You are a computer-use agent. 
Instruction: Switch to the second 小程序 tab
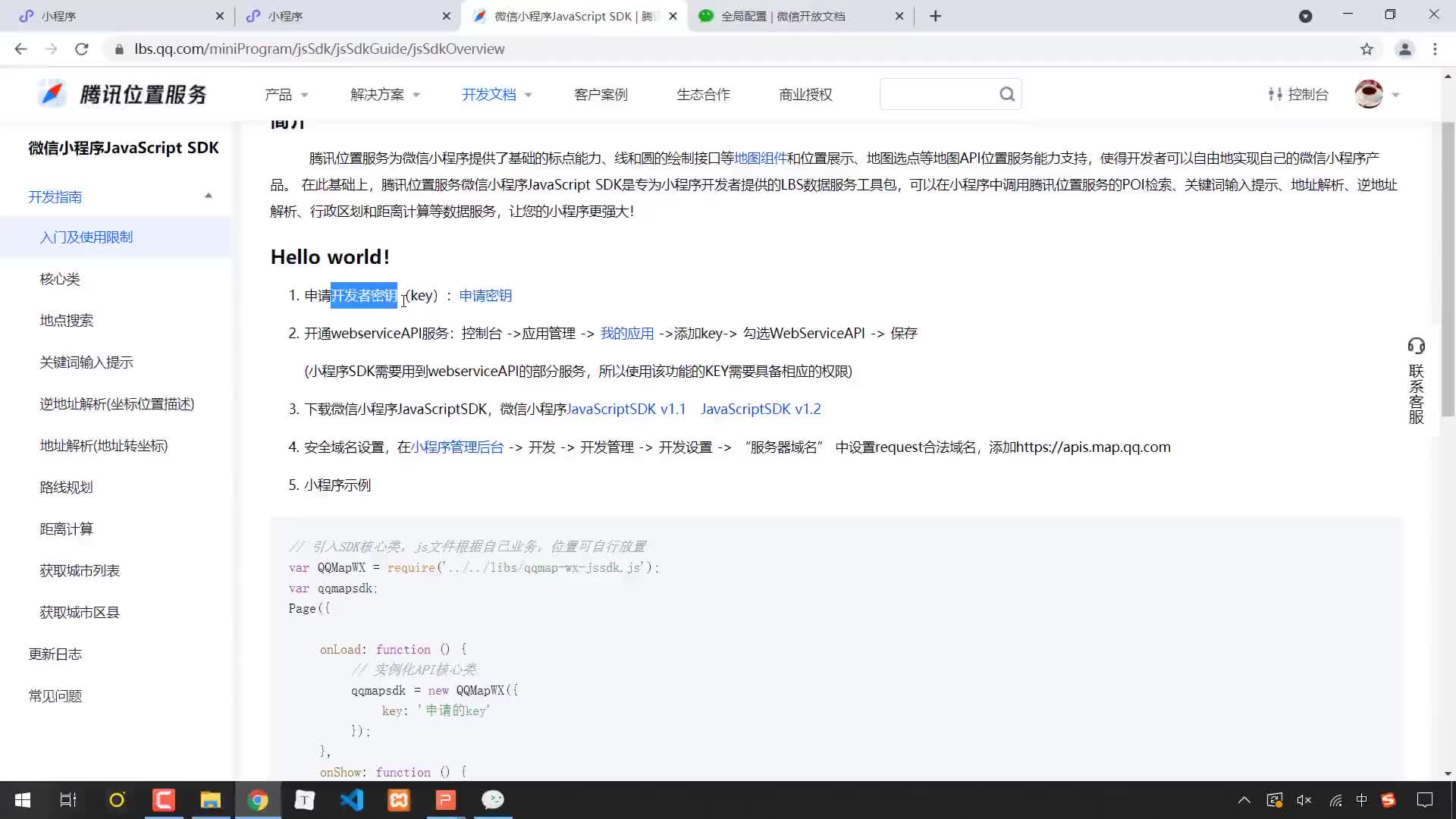coord(349,16)
